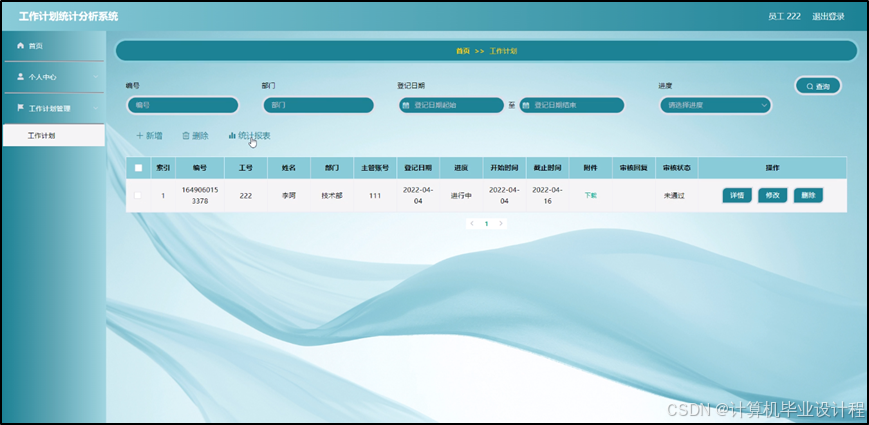This screenshot has height=425, width=869.
Task: Click cell 1649060153378 in the table
Action: pyautogui.click(x=200, y=195)
